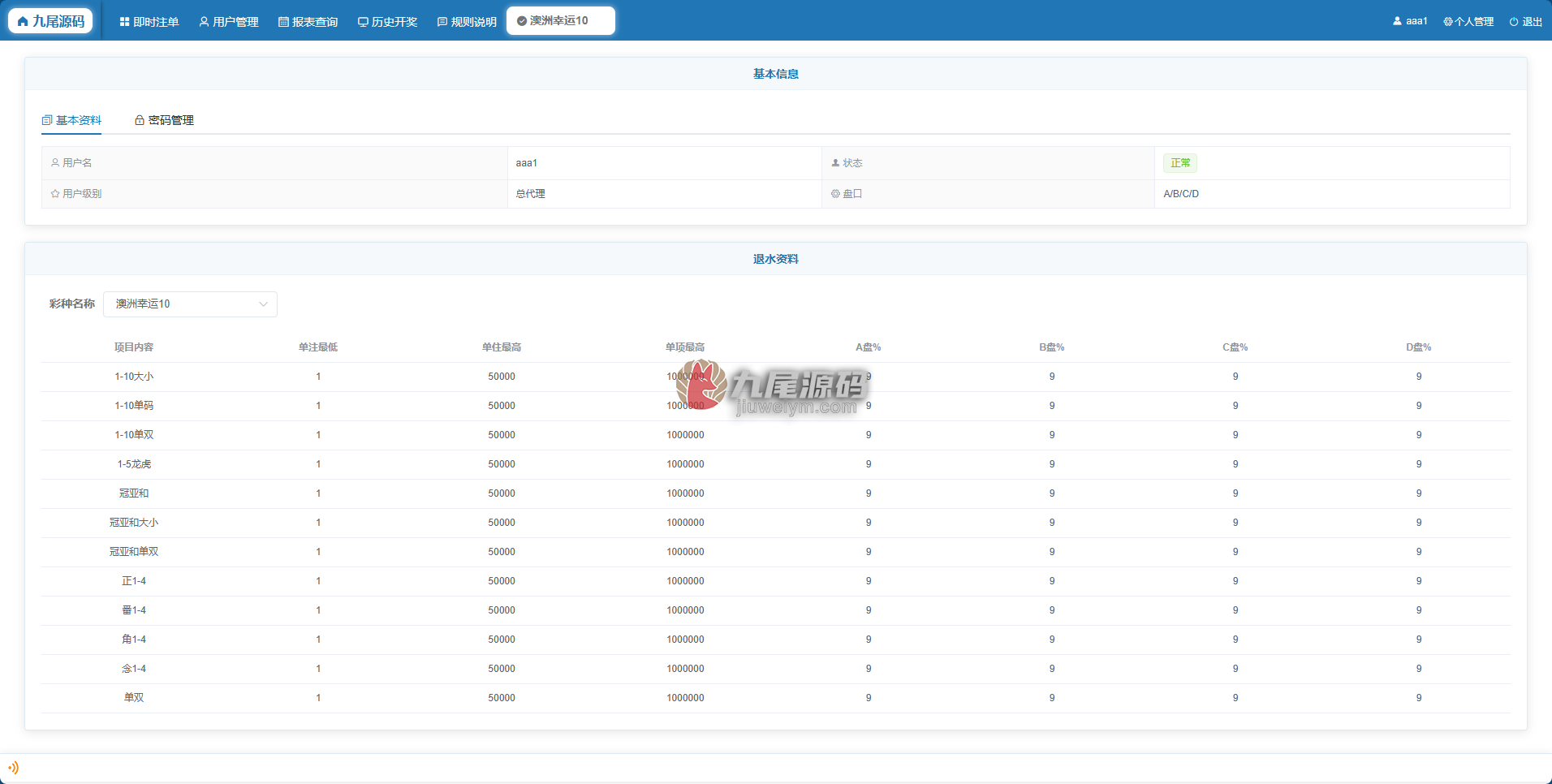Open 个人管理 settings icon
This screenshot has width=1552, height=784.
pyautogui.click(x=1448, y=22)
